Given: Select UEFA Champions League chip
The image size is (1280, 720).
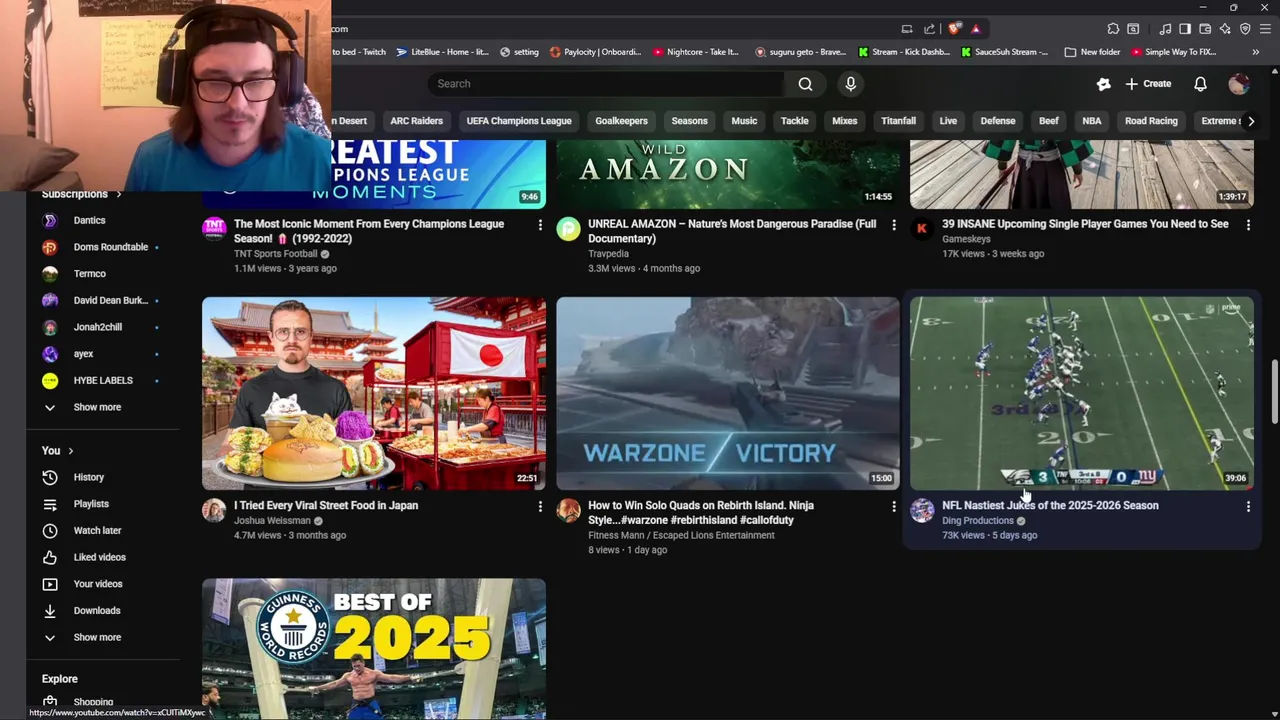Looking at the screenshot, I should 519,121.
